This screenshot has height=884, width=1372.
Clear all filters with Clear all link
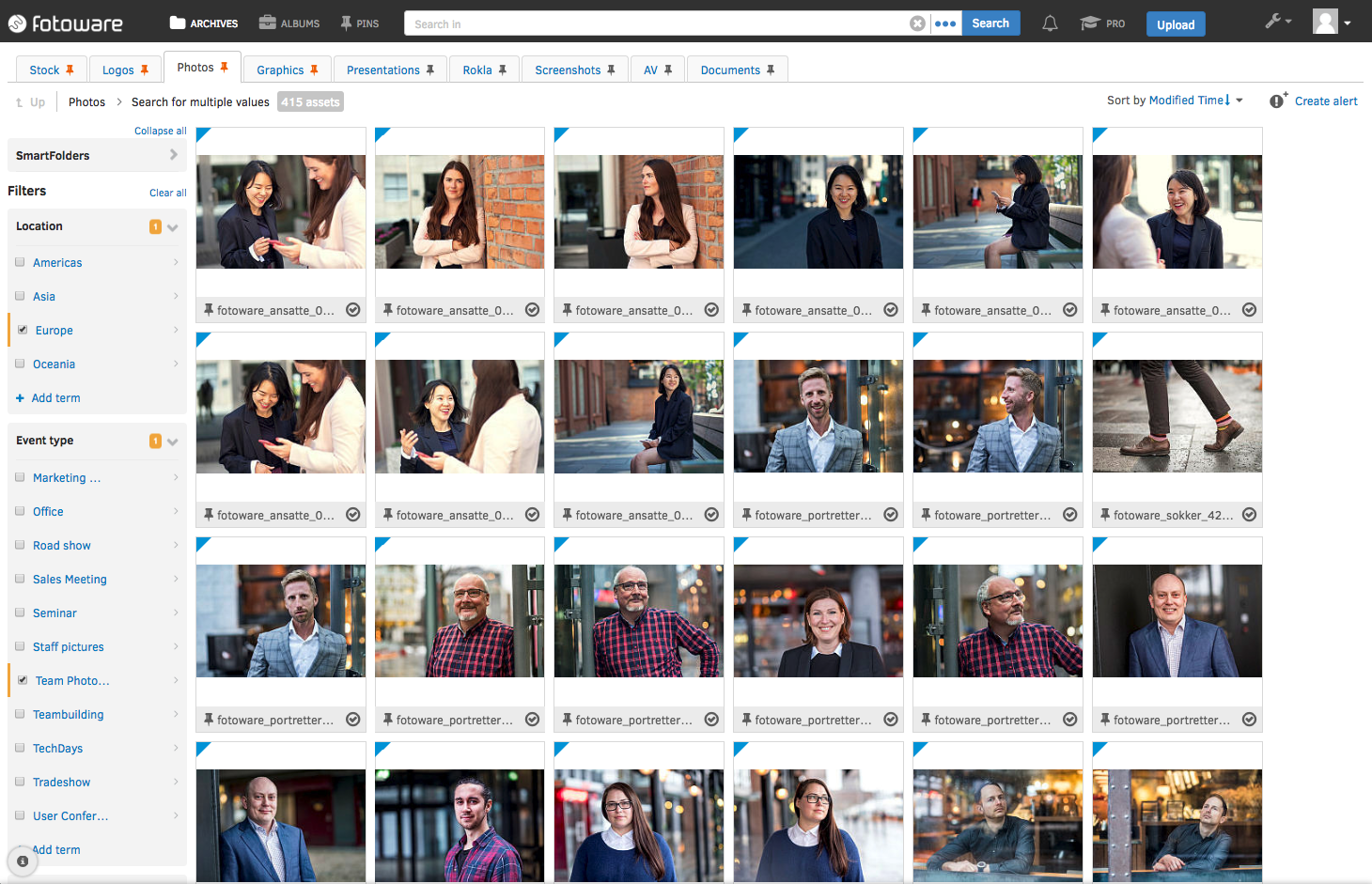[x=167, y=192]
